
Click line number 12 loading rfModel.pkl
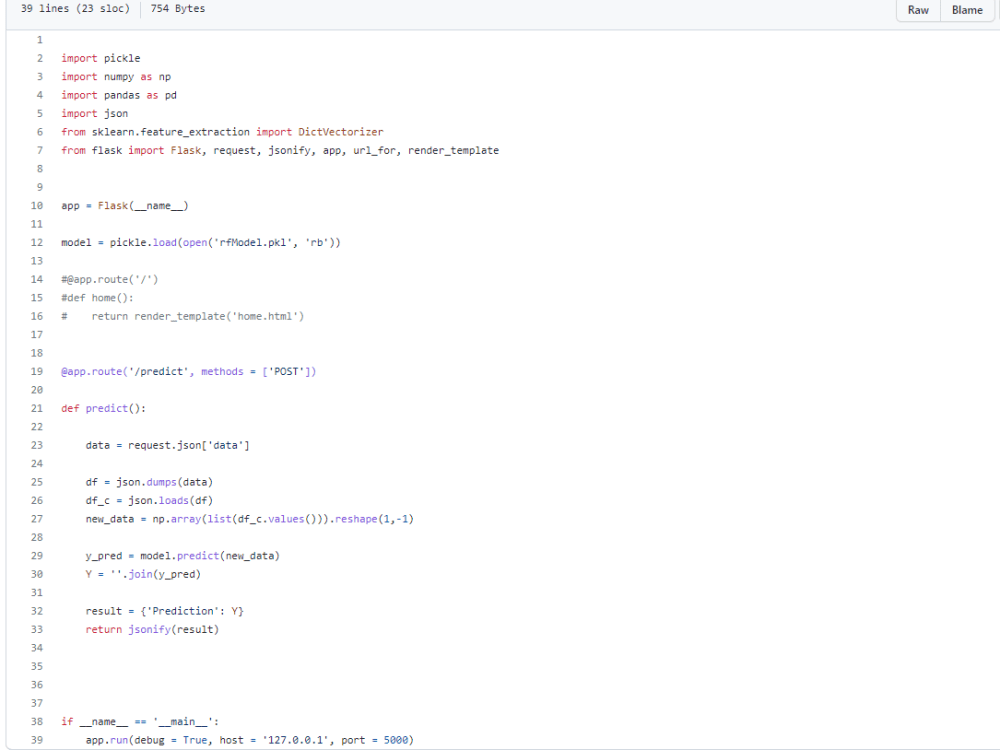tap(36, 242)
